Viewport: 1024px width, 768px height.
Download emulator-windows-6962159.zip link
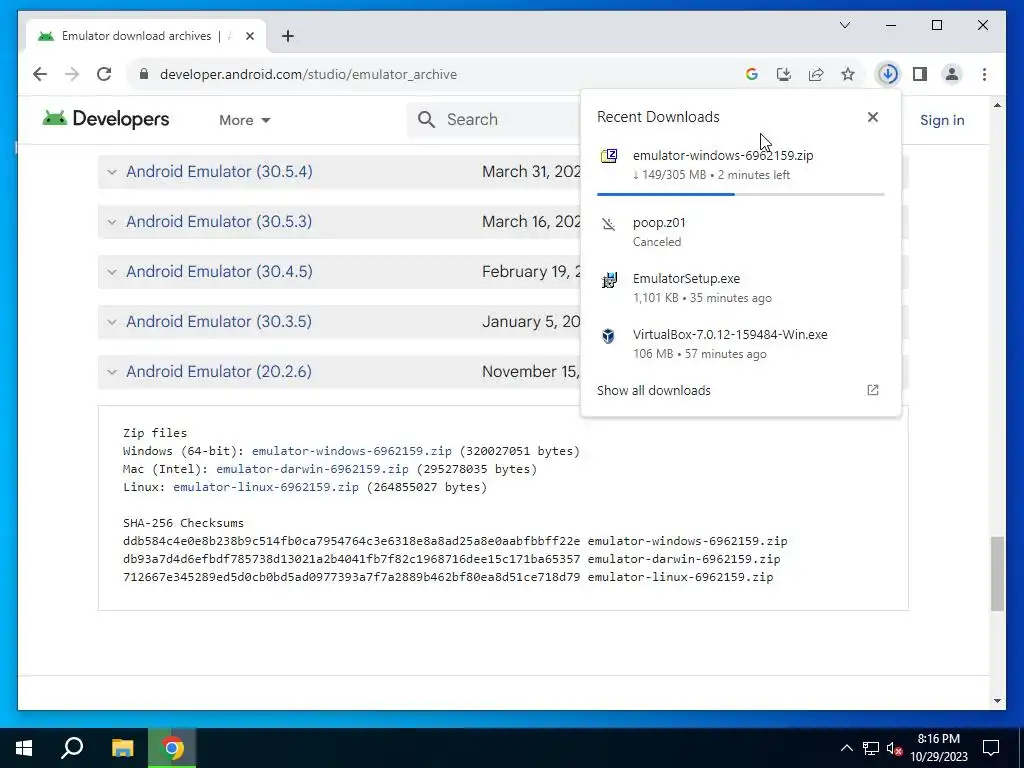coord(351,451)
